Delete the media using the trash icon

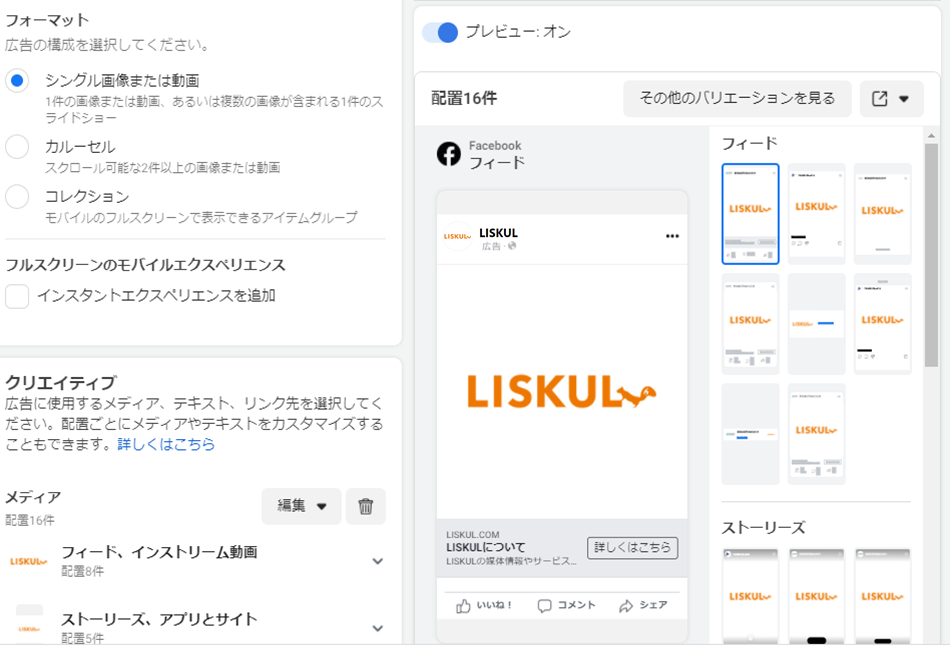click(365, 506)
